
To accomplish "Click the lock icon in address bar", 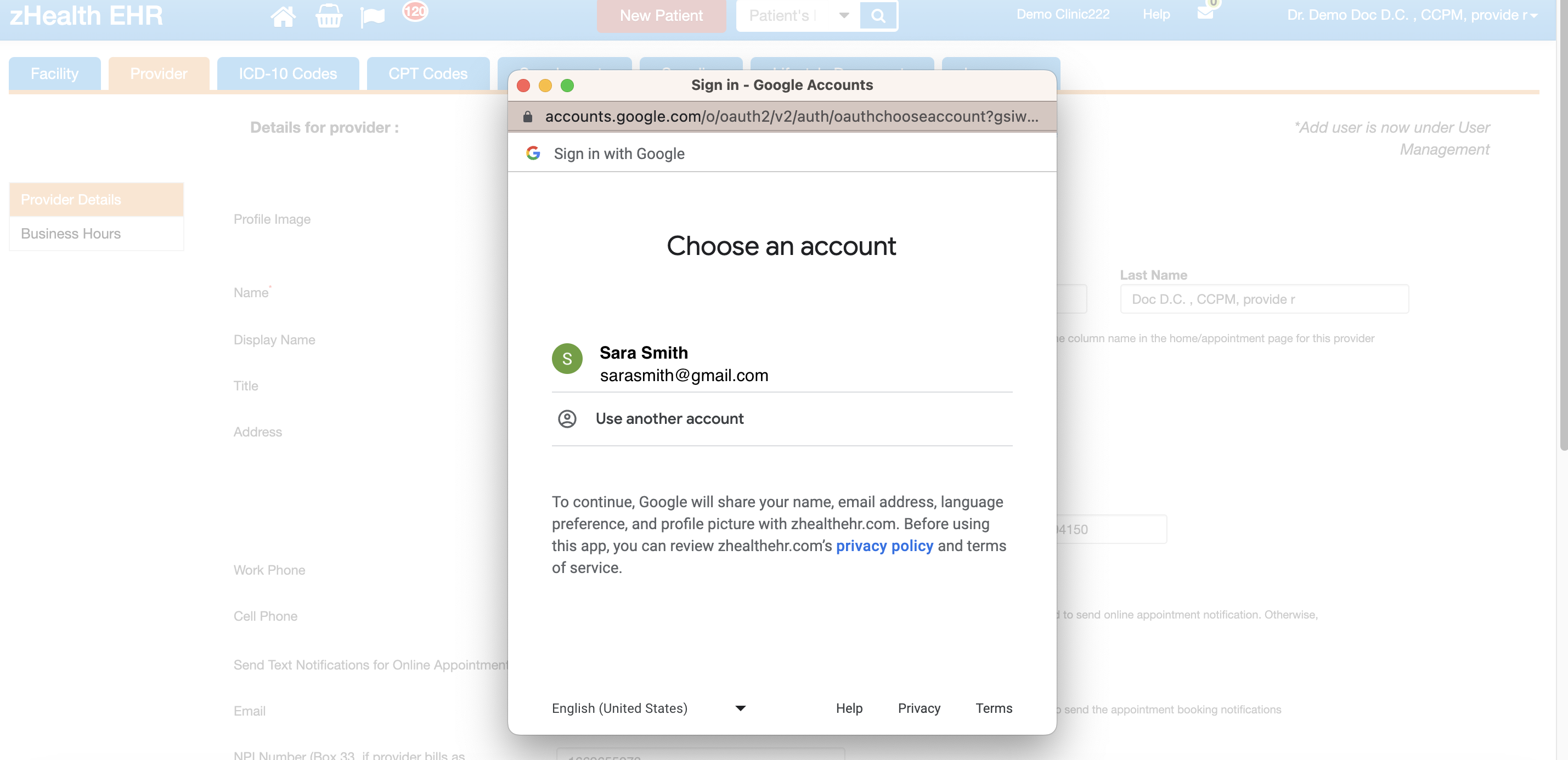I will click(x=528, y=116).
